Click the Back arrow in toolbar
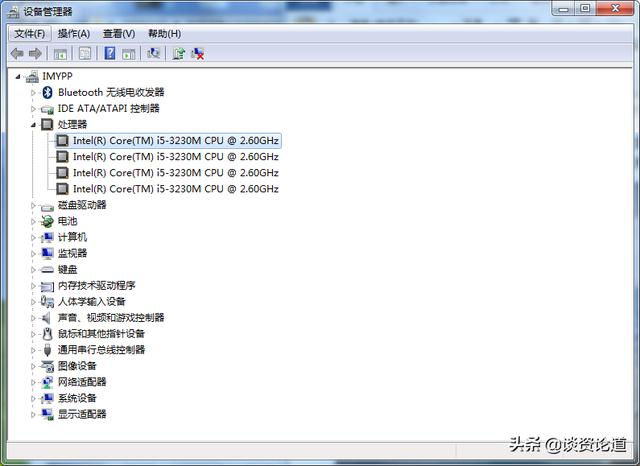 (x=17, y=53)
